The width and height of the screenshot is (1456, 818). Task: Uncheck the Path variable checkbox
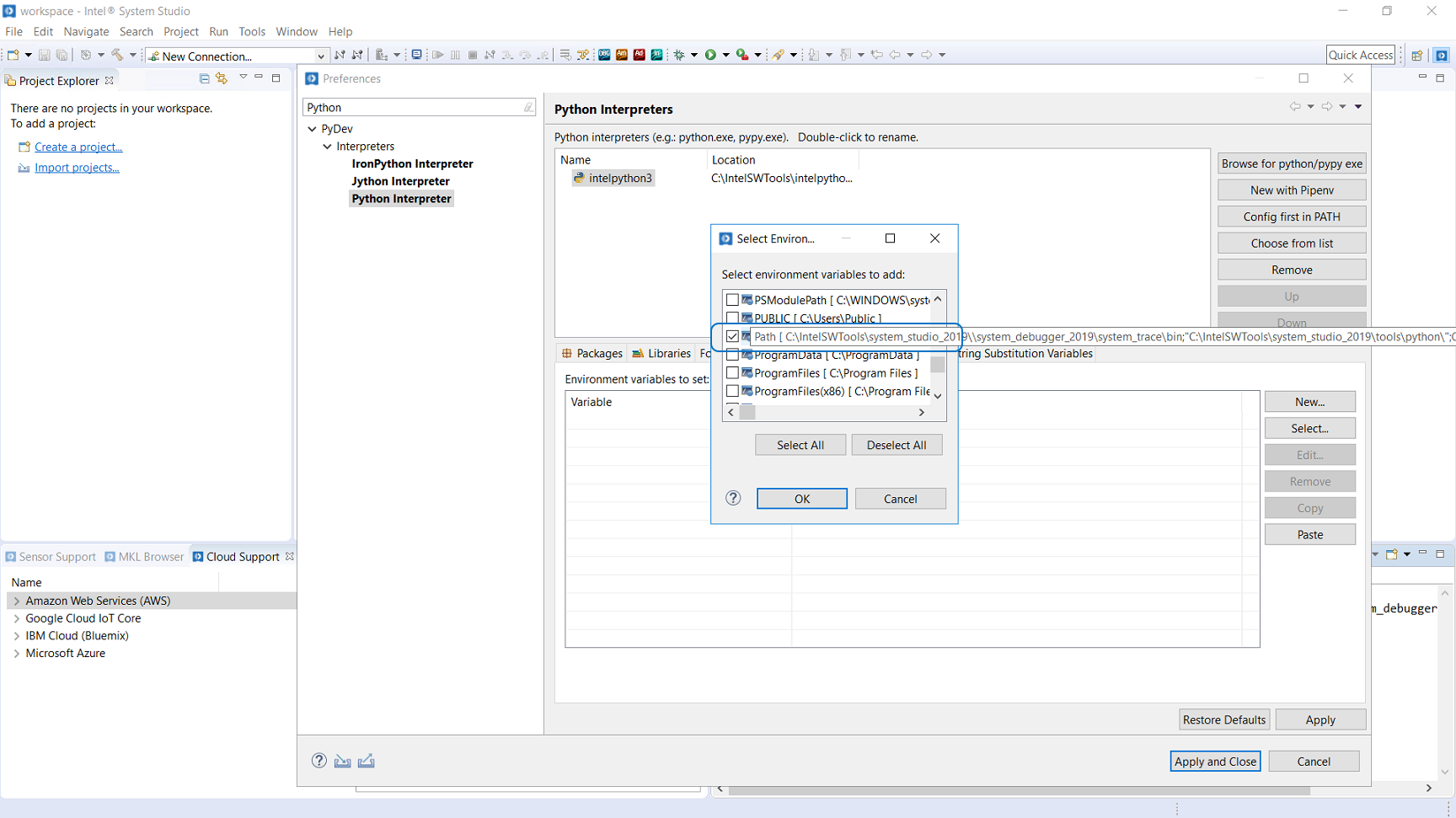[x=732, y=336]
